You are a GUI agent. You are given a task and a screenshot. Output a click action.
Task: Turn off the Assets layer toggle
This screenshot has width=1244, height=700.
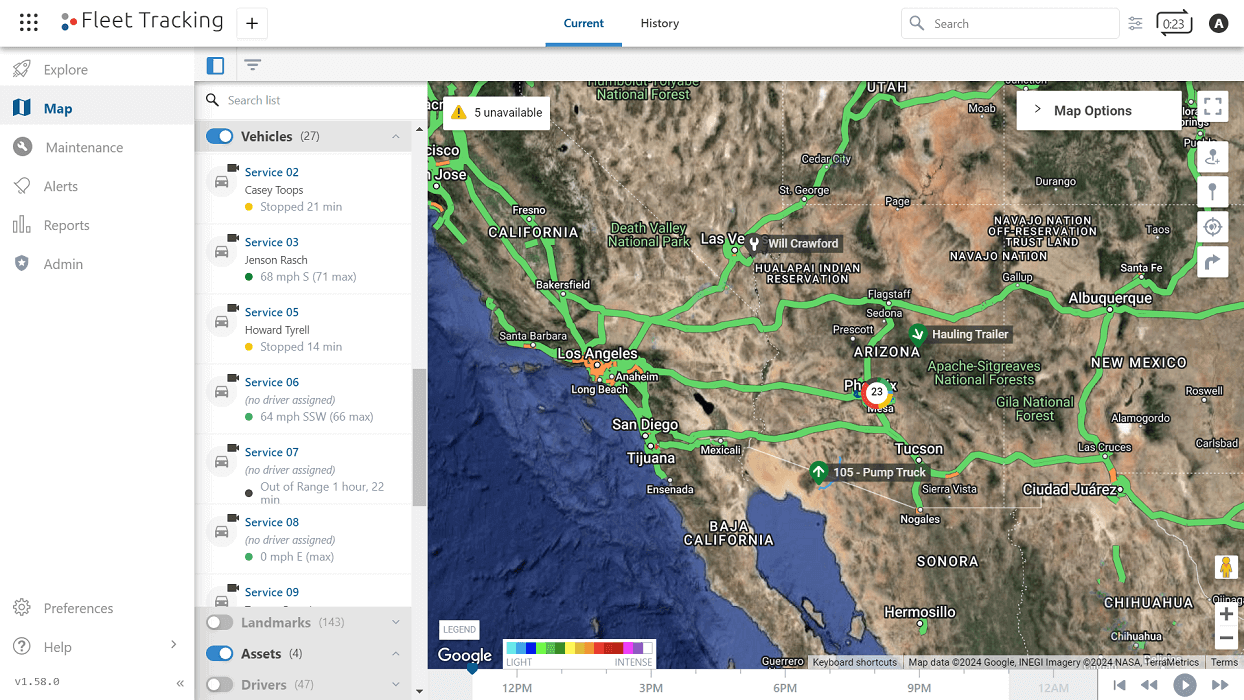[219, 653]
